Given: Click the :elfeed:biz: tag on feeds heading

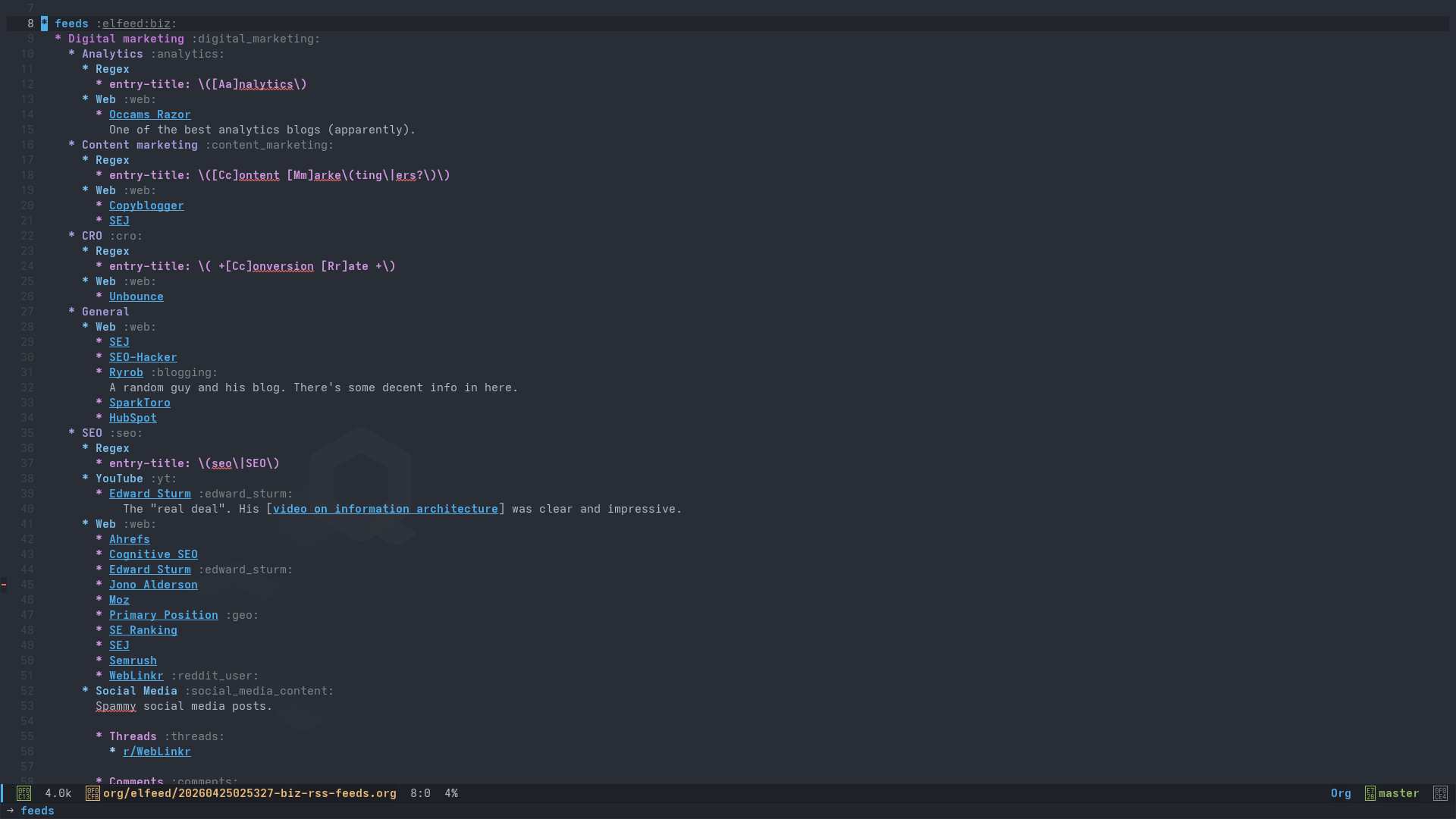Looking at the screenshot, I should click(x=136, y=24).
